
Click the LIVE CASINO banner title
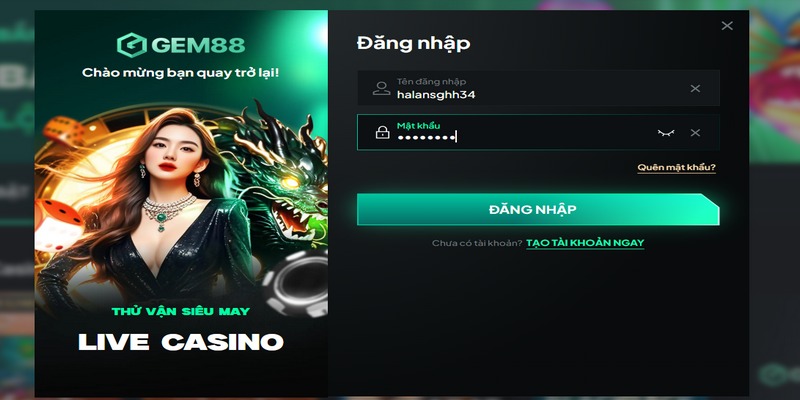181,342
